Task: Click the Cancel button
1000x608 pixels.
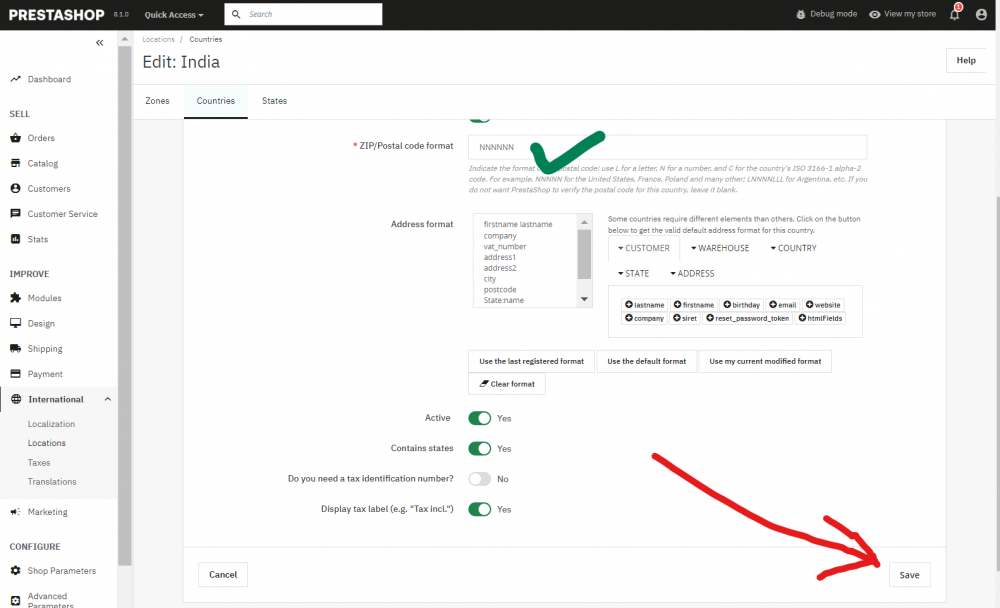Action: (223, 575)
